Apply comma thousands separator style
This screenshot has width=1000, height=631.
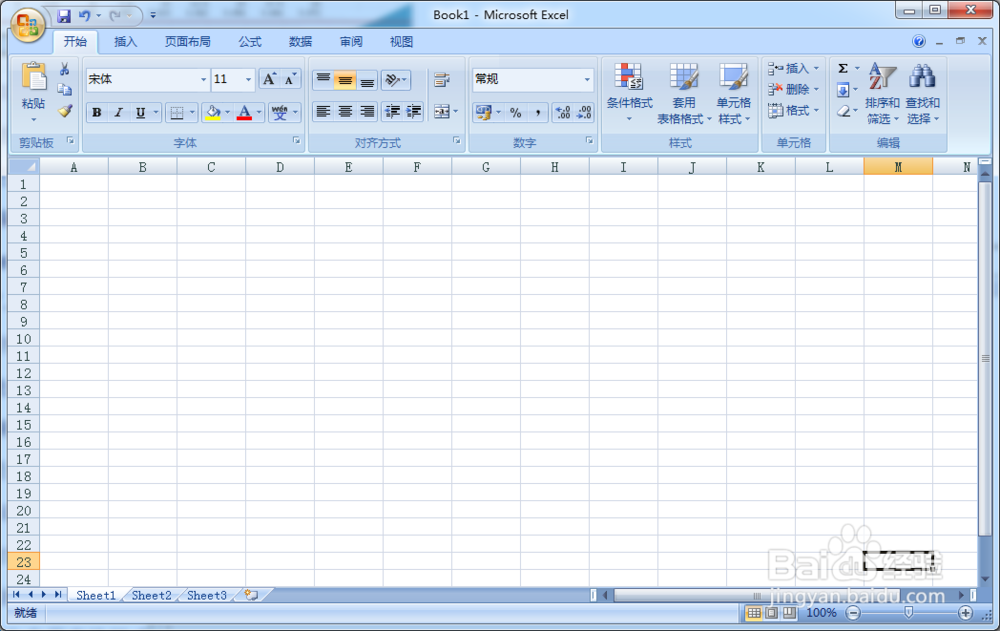coord(538,112)
